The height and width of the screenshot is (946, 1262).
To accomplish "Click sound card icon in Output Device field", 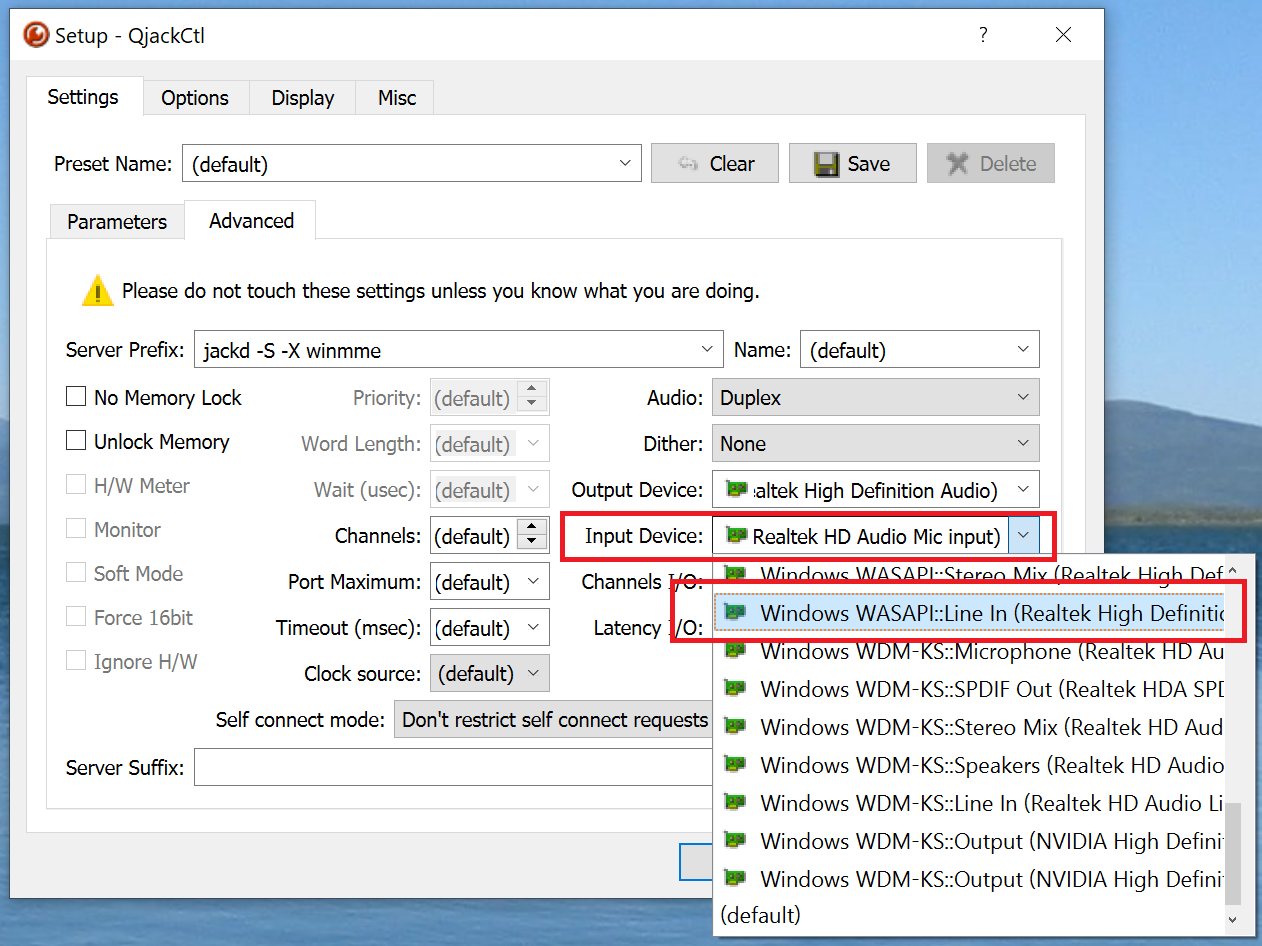I will (x=737, y=490).
